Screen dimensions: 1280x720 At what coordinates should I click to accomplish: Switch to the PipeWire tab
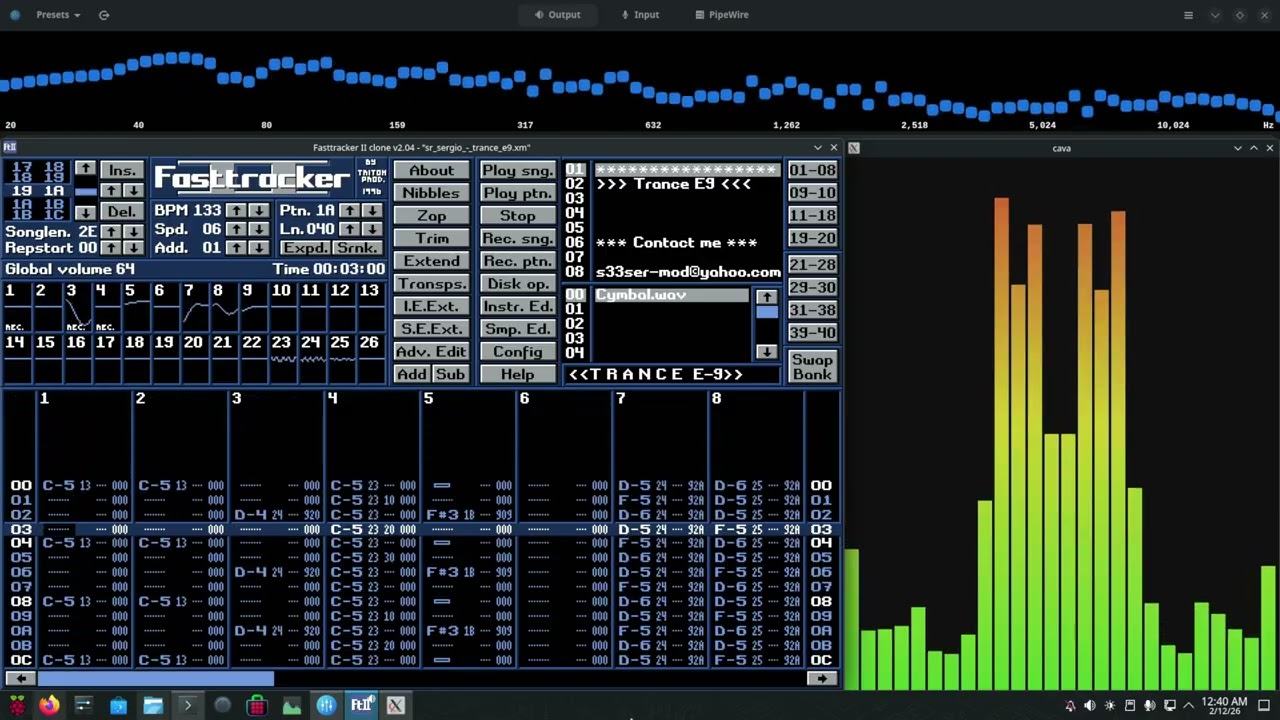[722, 15]
